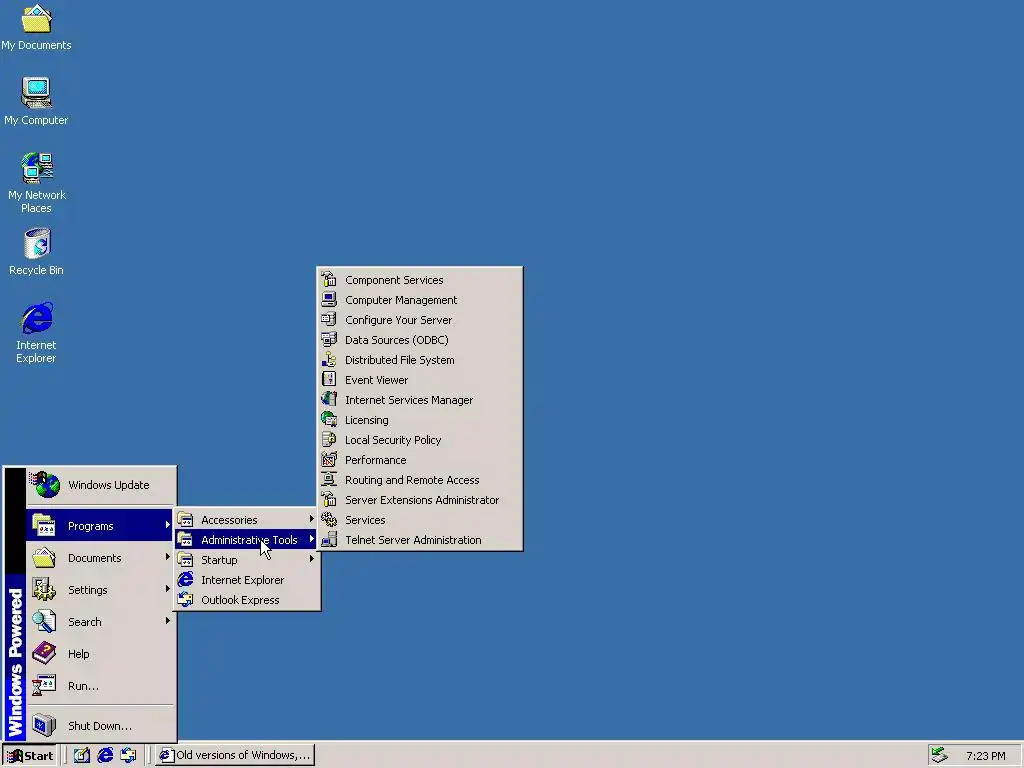1024x768 pixels.
Task: Select the Recycle Bin desktop icon
Action: (37, 251)
